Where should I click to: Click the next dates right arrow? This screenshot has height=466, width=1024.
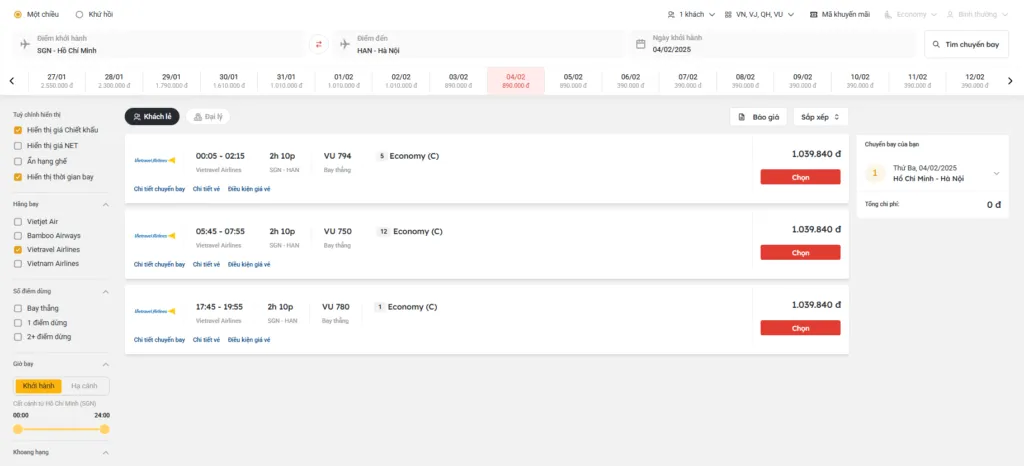1012,81
